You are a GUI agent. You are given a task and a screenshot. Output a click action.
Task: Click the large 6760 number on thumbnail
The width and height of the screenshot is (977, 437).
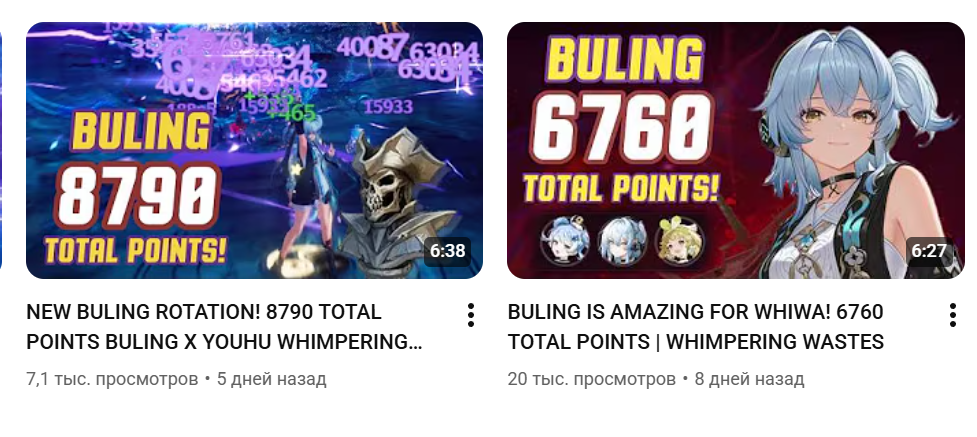[622, 133]
